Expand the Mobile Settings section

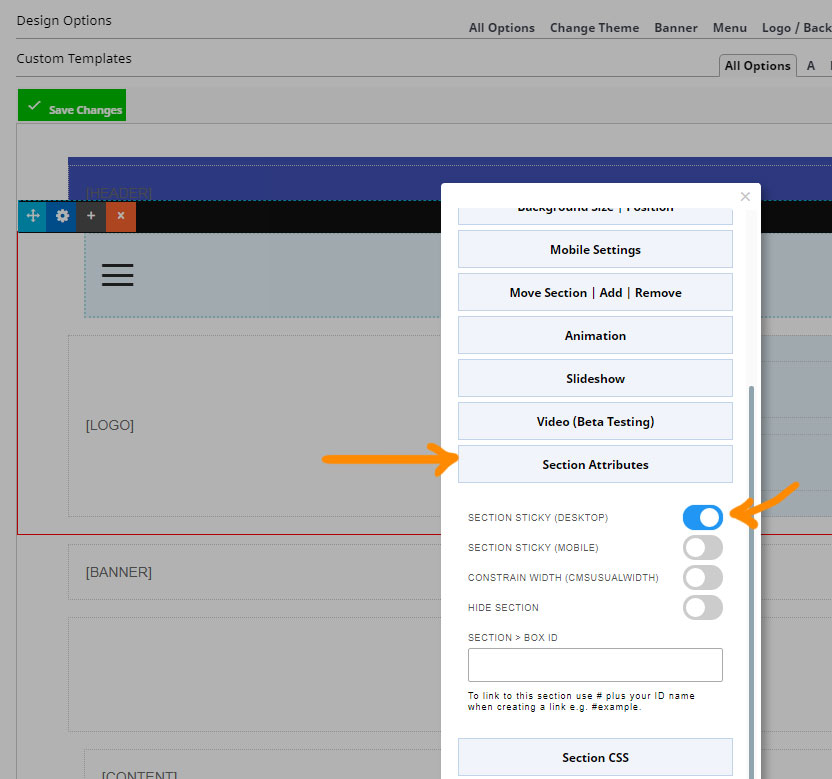pos(595,250)
